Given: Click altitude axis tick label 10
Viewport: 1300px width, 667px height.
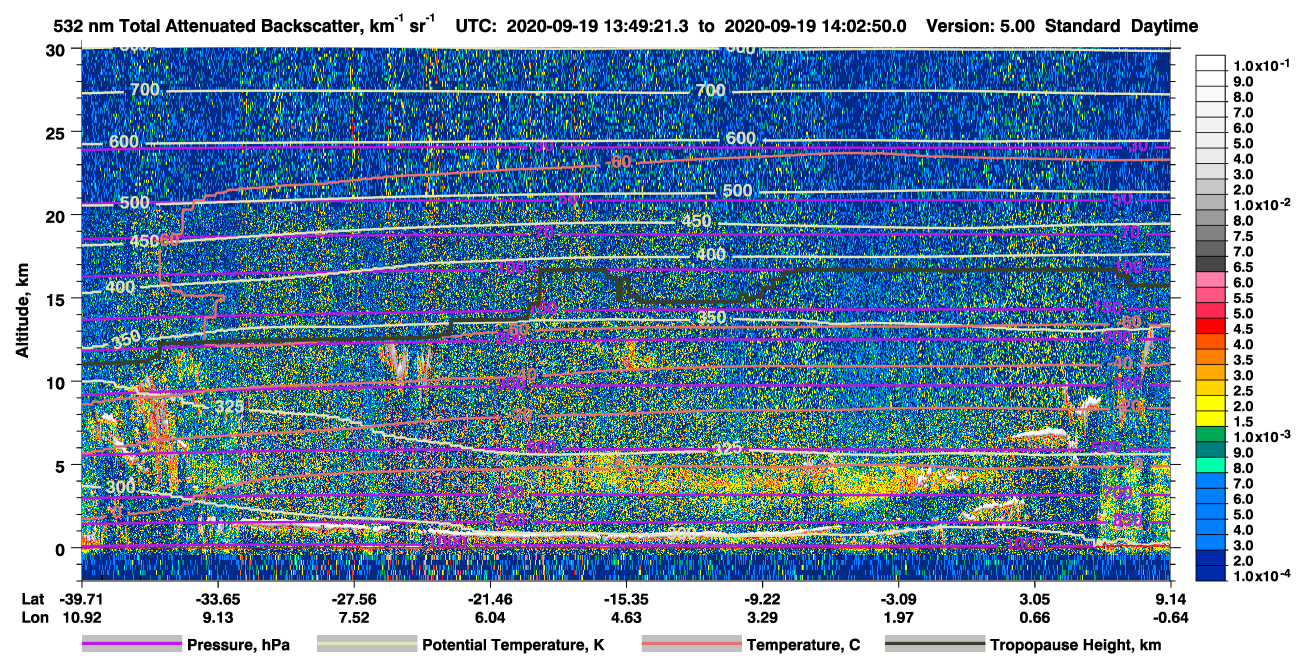Looking at the screenshot, I should click(57, 382).
